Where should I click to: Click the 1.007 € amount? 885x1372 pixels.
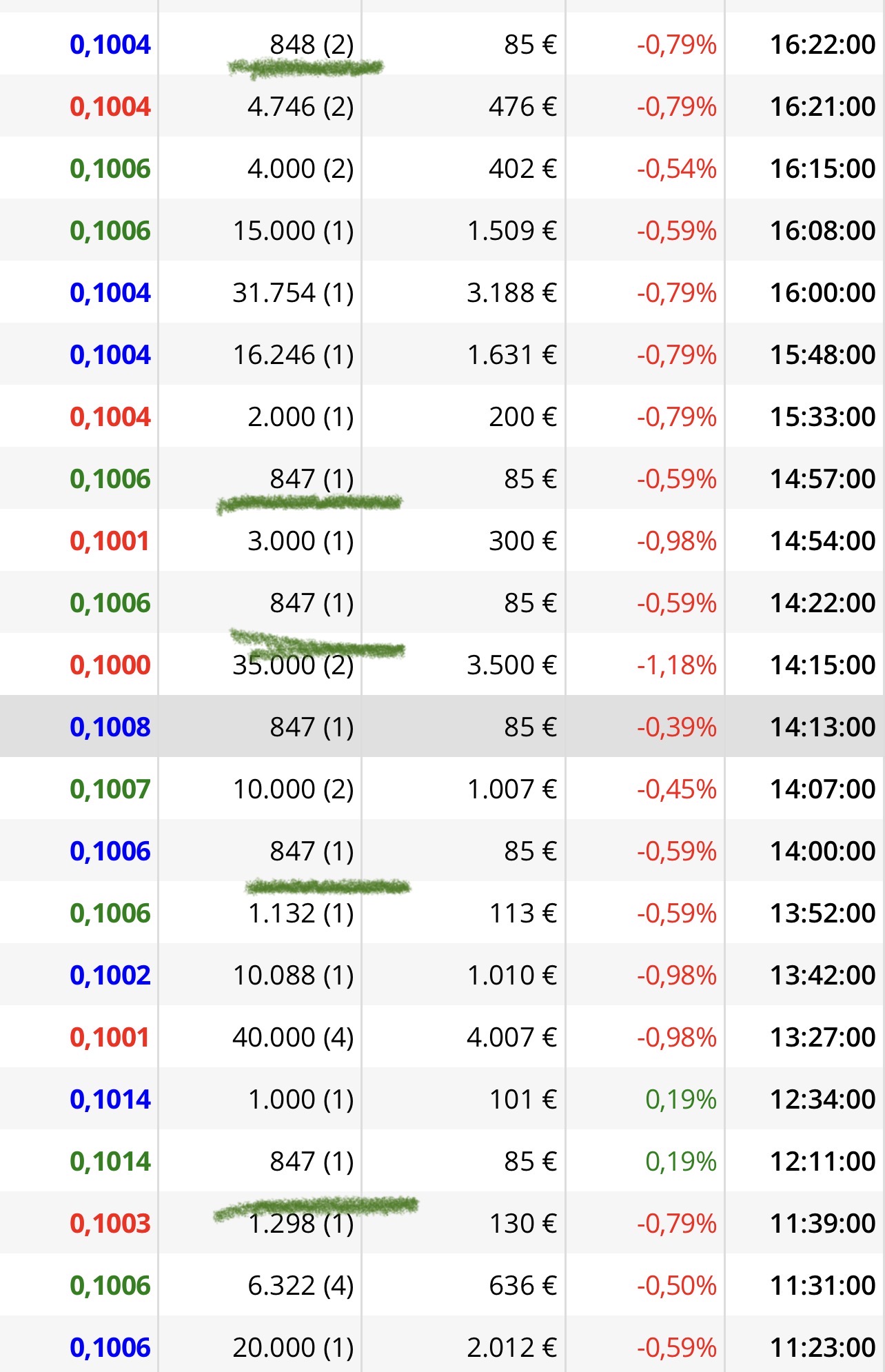[x=511, y=789]
